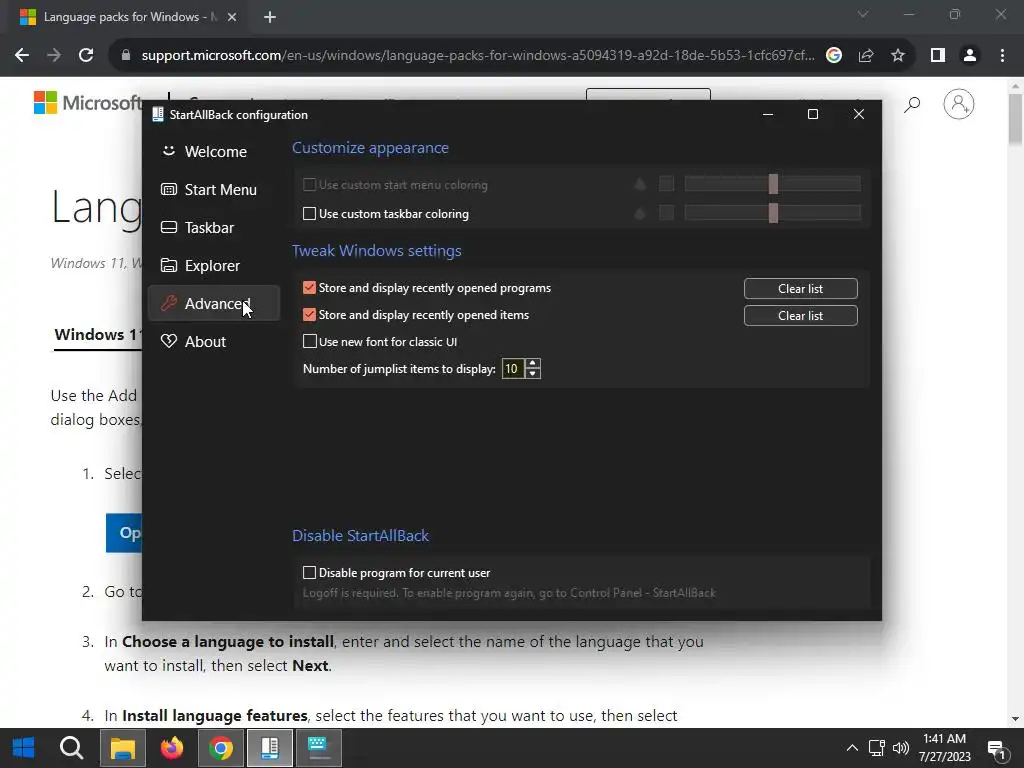The image size is (1024, 768).
Task: Uncheck Store and display recently opened items
Action: (310, 315)
